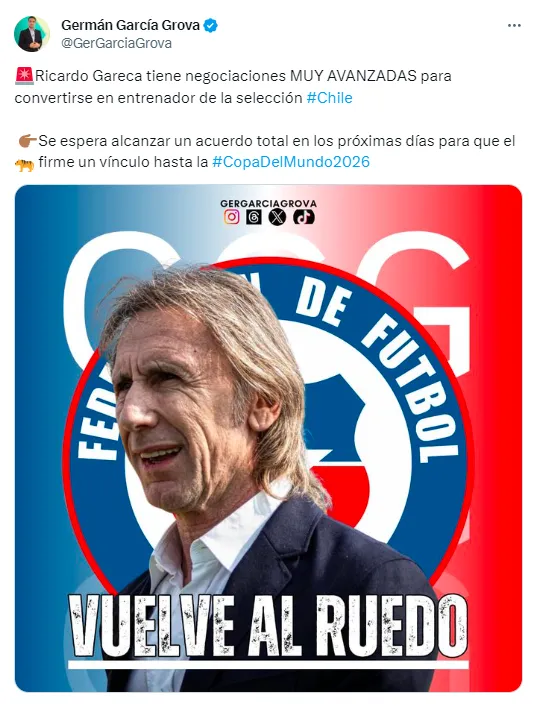Click the tiger emoji in the tweet
Screen dimensions: 538x706
(24, 165)
